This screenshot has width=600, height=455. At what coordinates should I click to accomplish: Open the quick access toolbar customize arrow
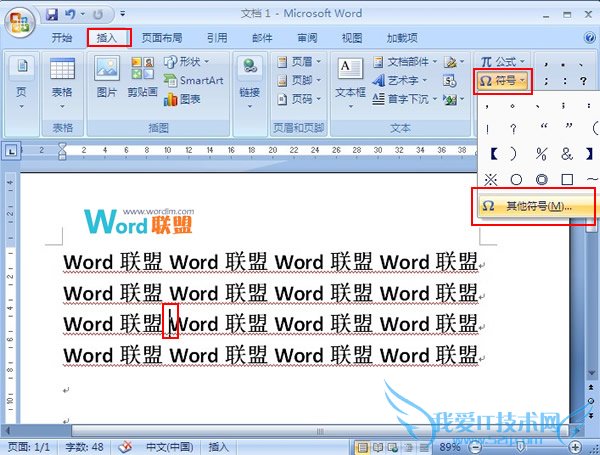[122, 14]
